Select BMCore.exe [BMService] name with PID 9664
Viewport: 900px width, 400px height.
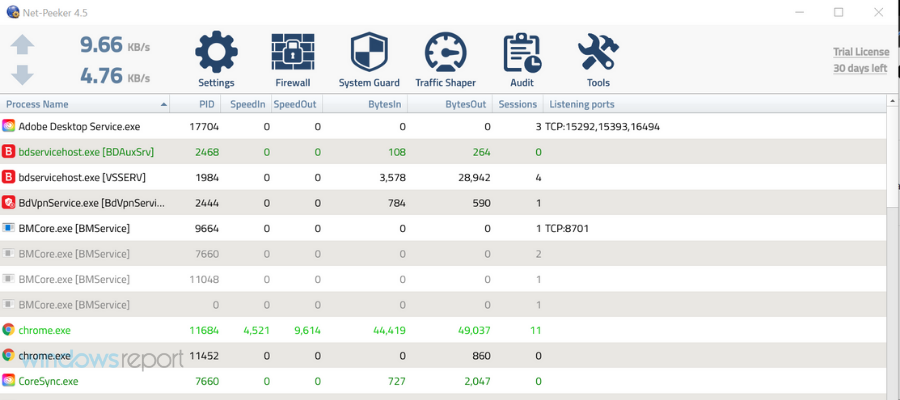(74, 228)
